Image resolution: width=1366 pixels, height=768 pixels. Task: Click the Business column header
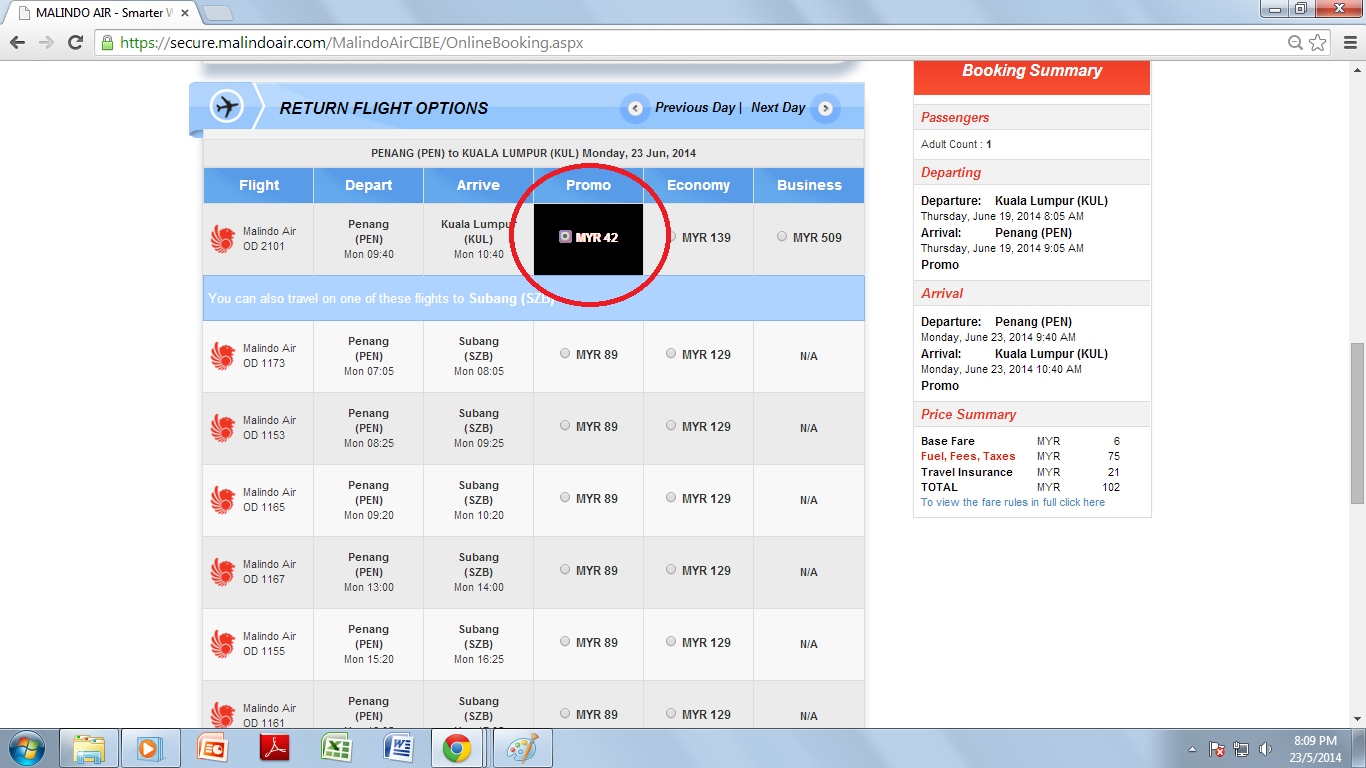(x=809, y=185)
